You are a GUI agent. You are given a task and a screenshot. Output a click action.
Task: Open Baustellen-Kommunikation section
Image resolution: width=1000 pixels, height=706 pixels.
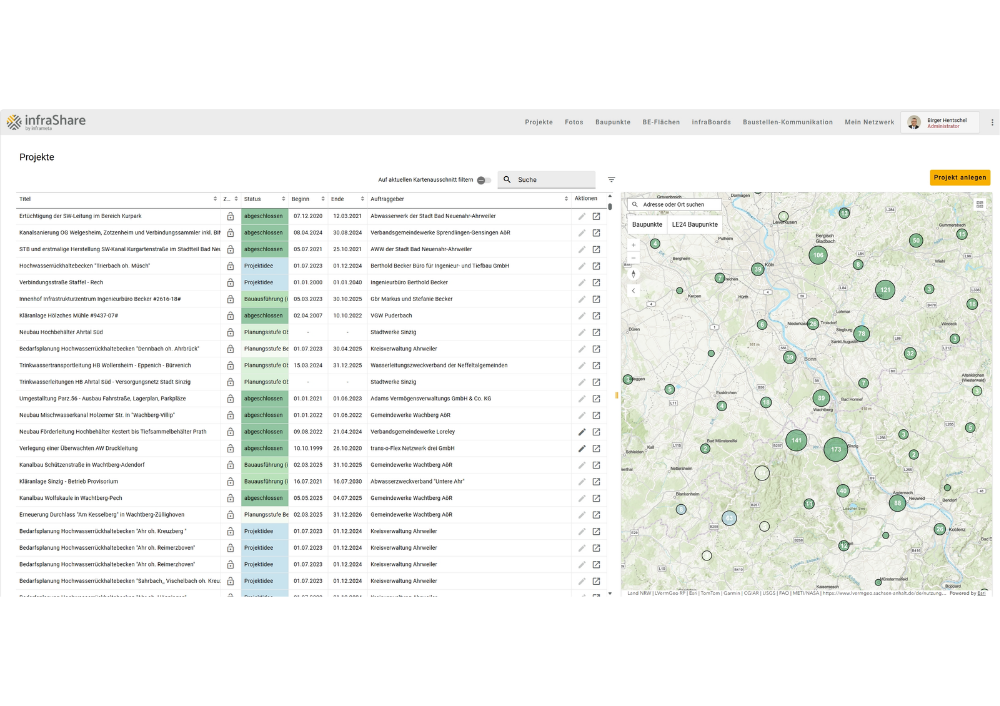788,122
